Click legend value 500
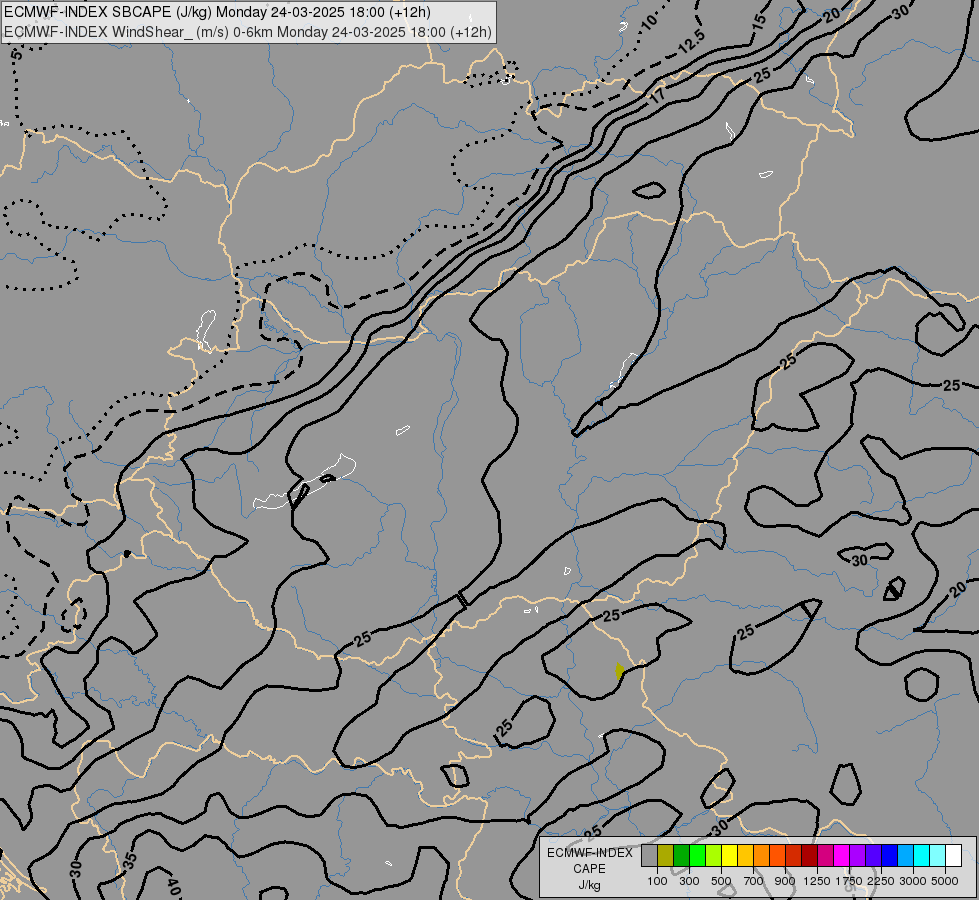 pos(721,881)
